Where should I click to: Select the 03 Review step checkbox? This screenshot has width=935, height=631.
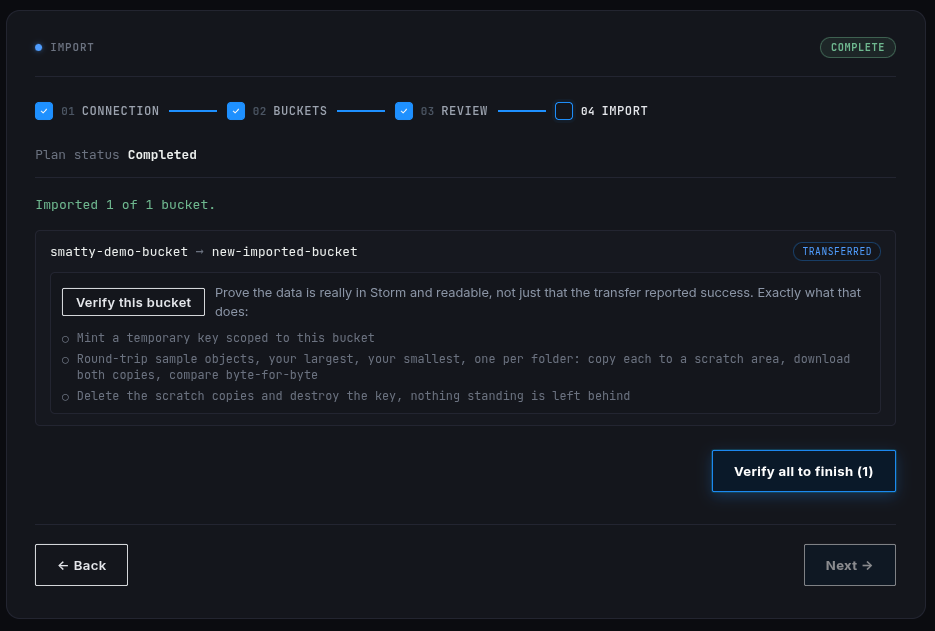(x=404, y=111)
